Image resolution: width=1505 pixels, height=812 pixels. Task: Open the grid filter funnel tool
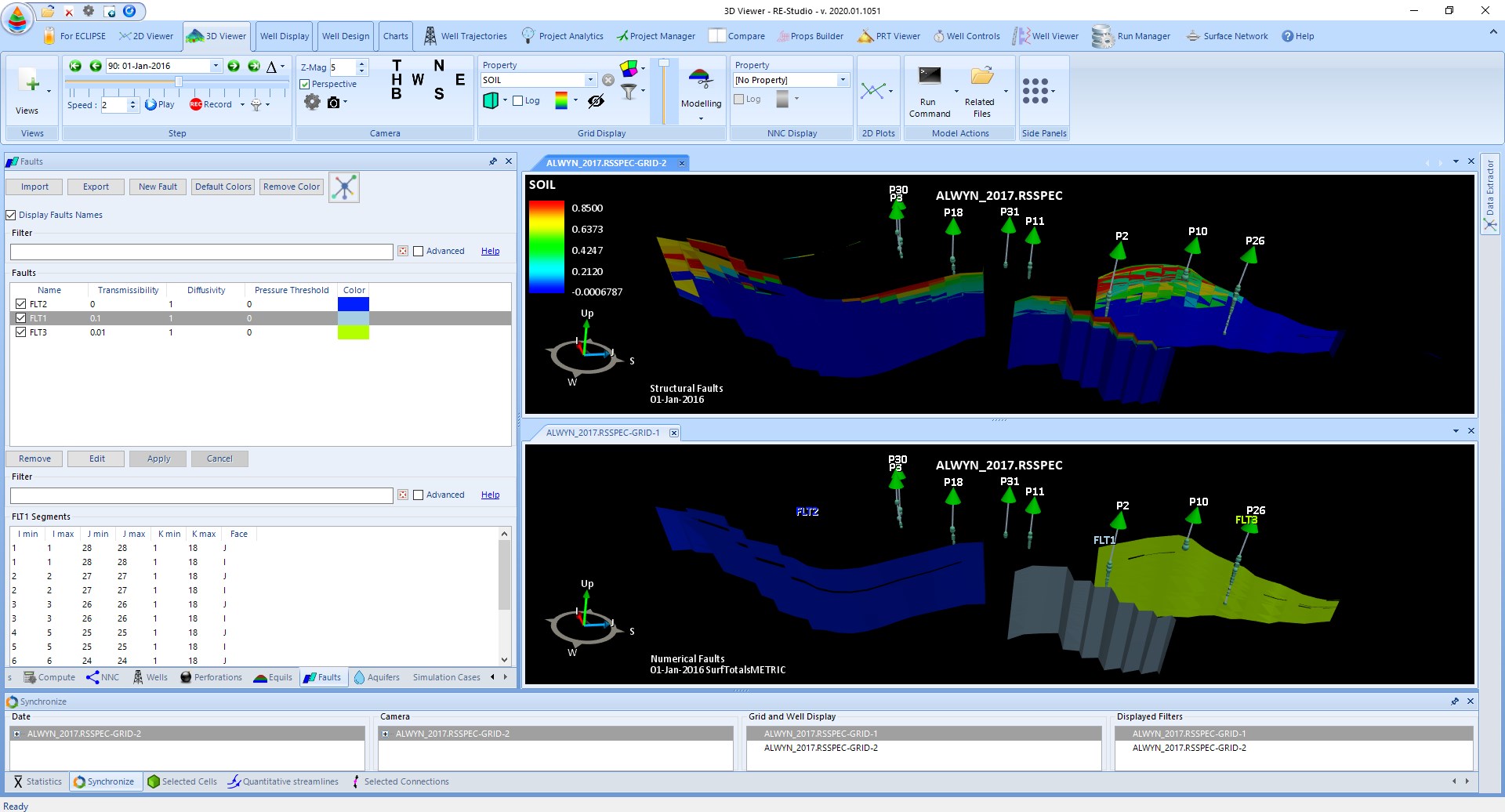click(x=629, y=92)
